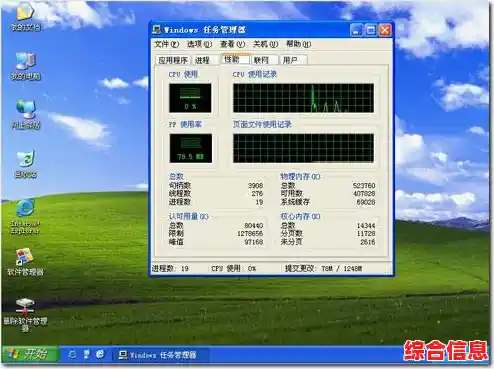494x369 pixels.
Task: Click the 线程数 row in 总数
Action: (x=216, y=194)
